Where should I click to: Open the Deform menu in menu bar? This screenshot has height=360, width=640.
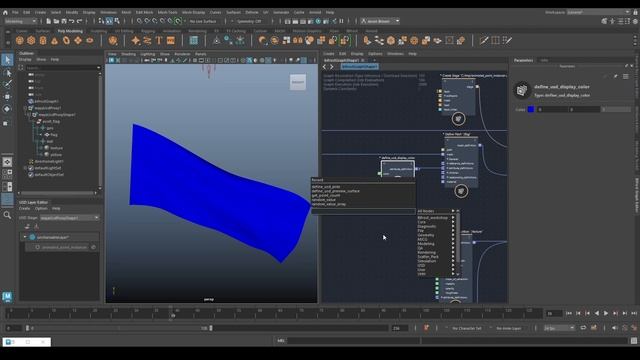click(251, 12)
